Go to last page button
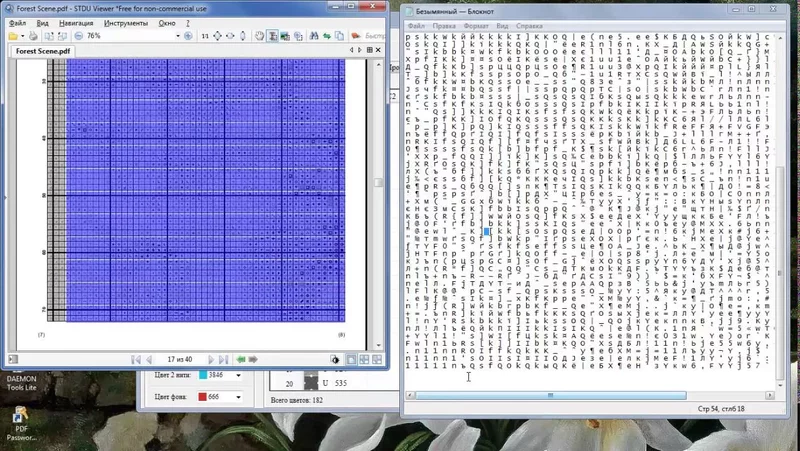 tap(223, 360)
